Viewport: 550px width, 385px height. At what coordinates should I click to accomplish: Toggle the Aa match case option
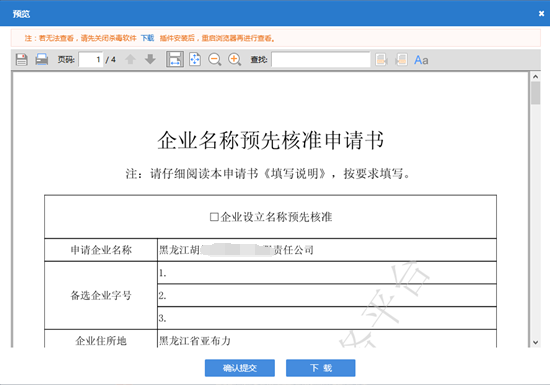[421, 60]
